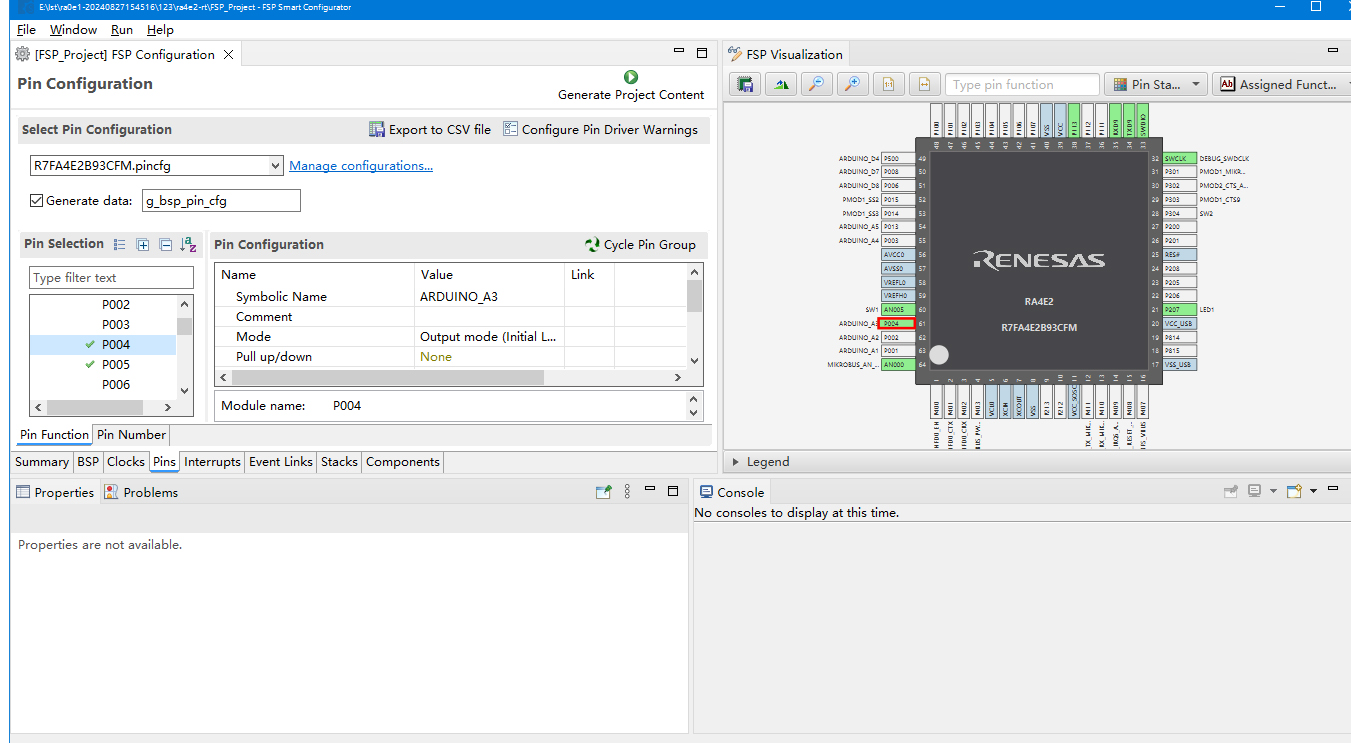Click the Pin Selection list view icon
The image size is (1351, 743).
click(x=120, y=244)
